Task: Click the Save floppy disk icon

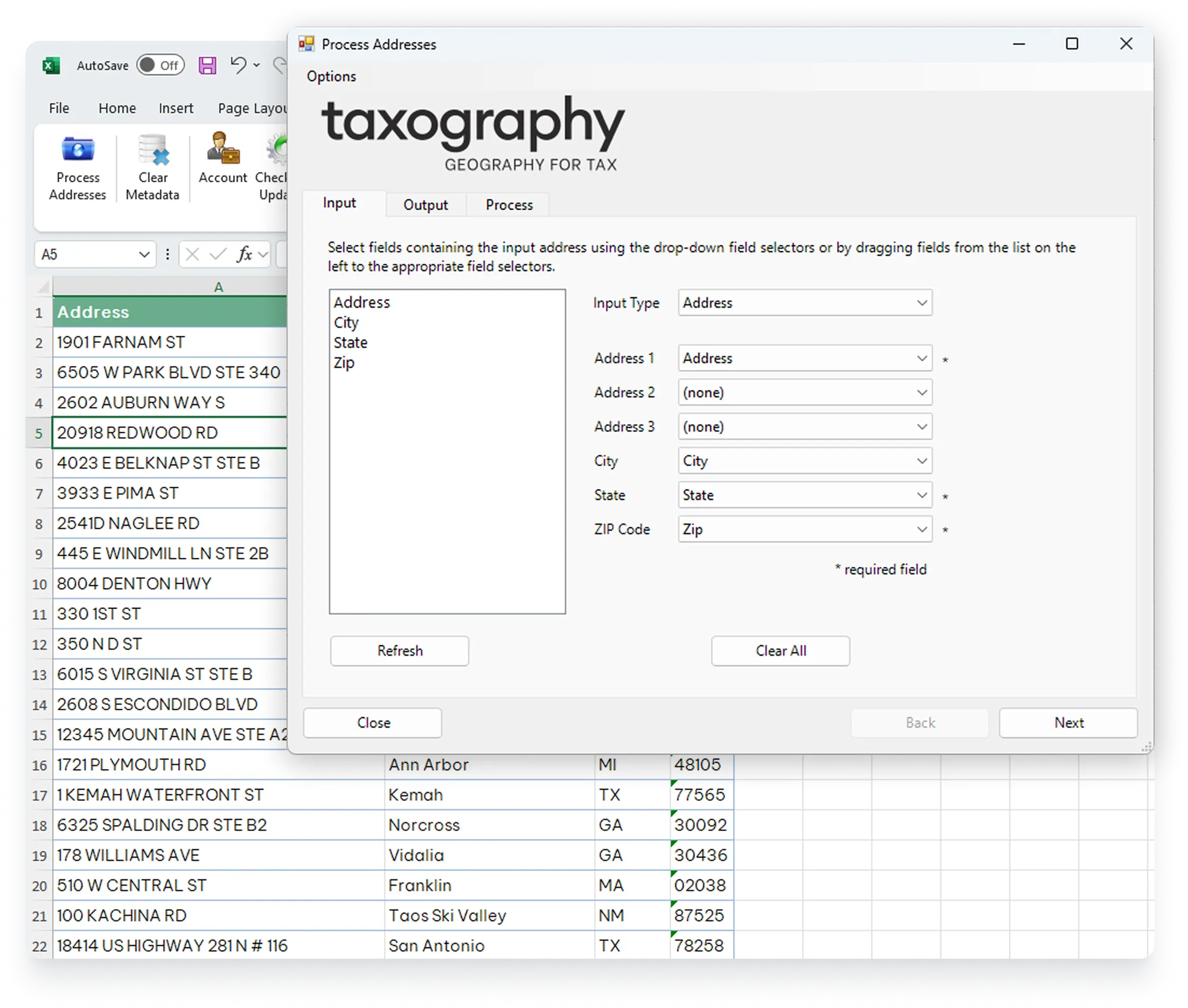Action: (208, 66)
